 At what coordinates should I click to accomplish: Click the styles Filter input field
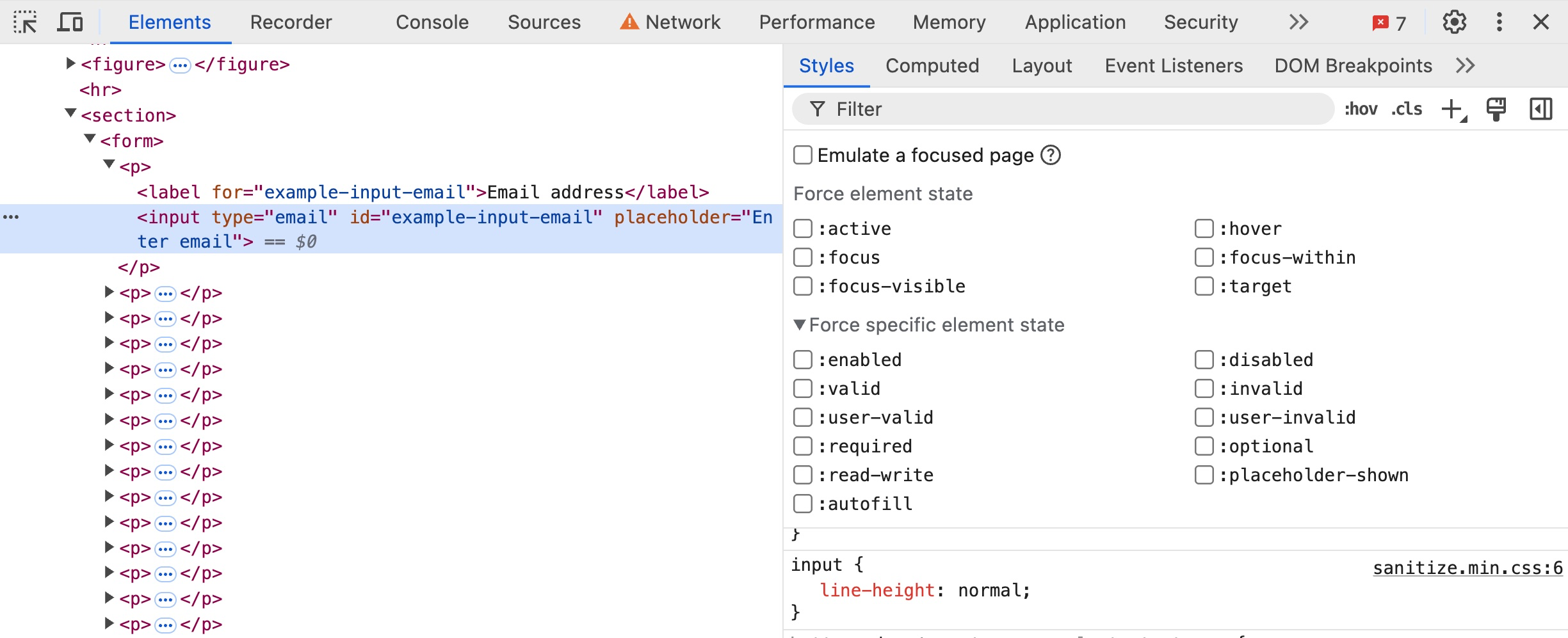[x=1063, y=109]
